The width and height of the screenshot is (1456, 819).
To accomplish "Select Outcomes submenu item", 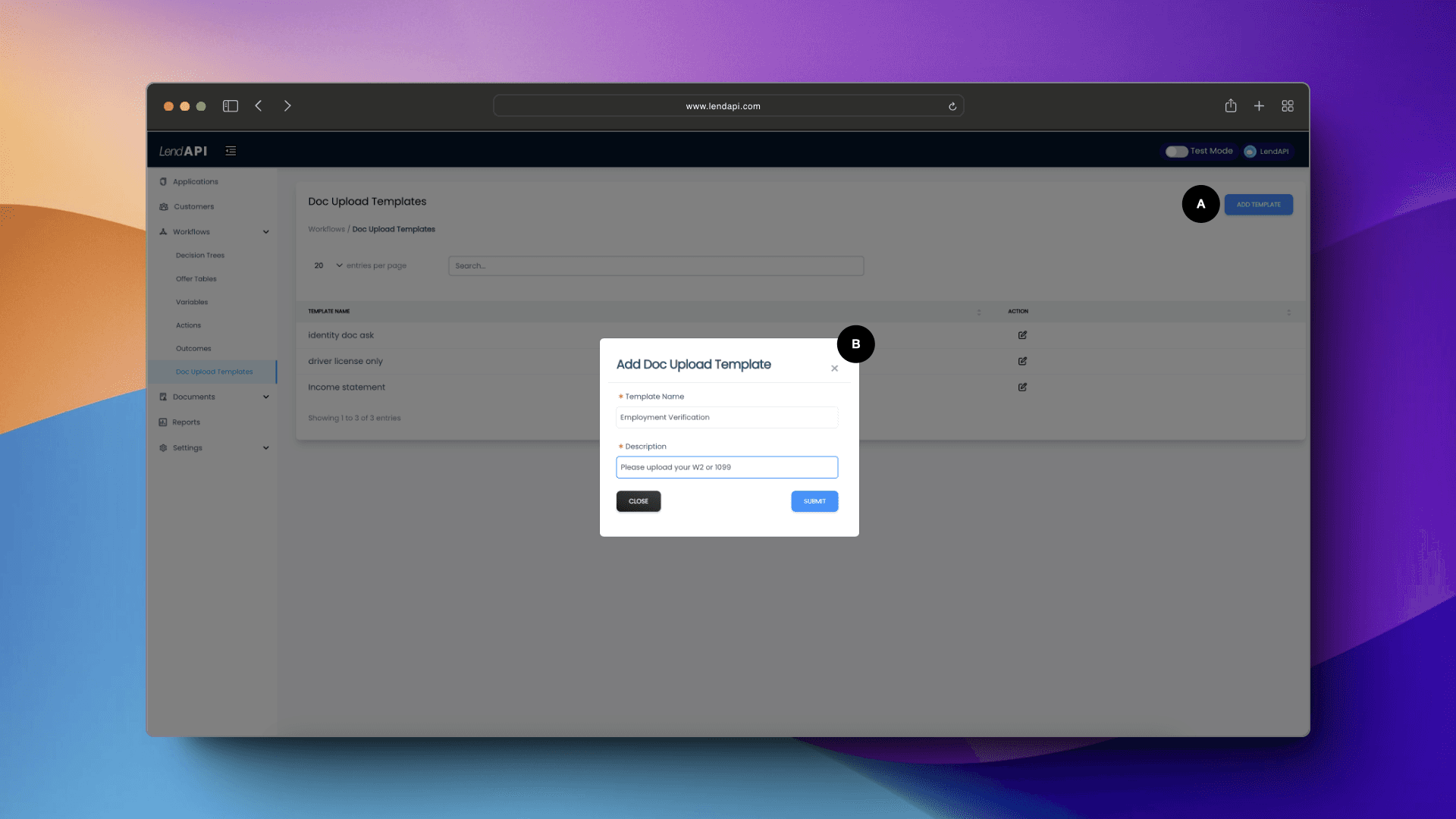I will [x=193, y=349].
